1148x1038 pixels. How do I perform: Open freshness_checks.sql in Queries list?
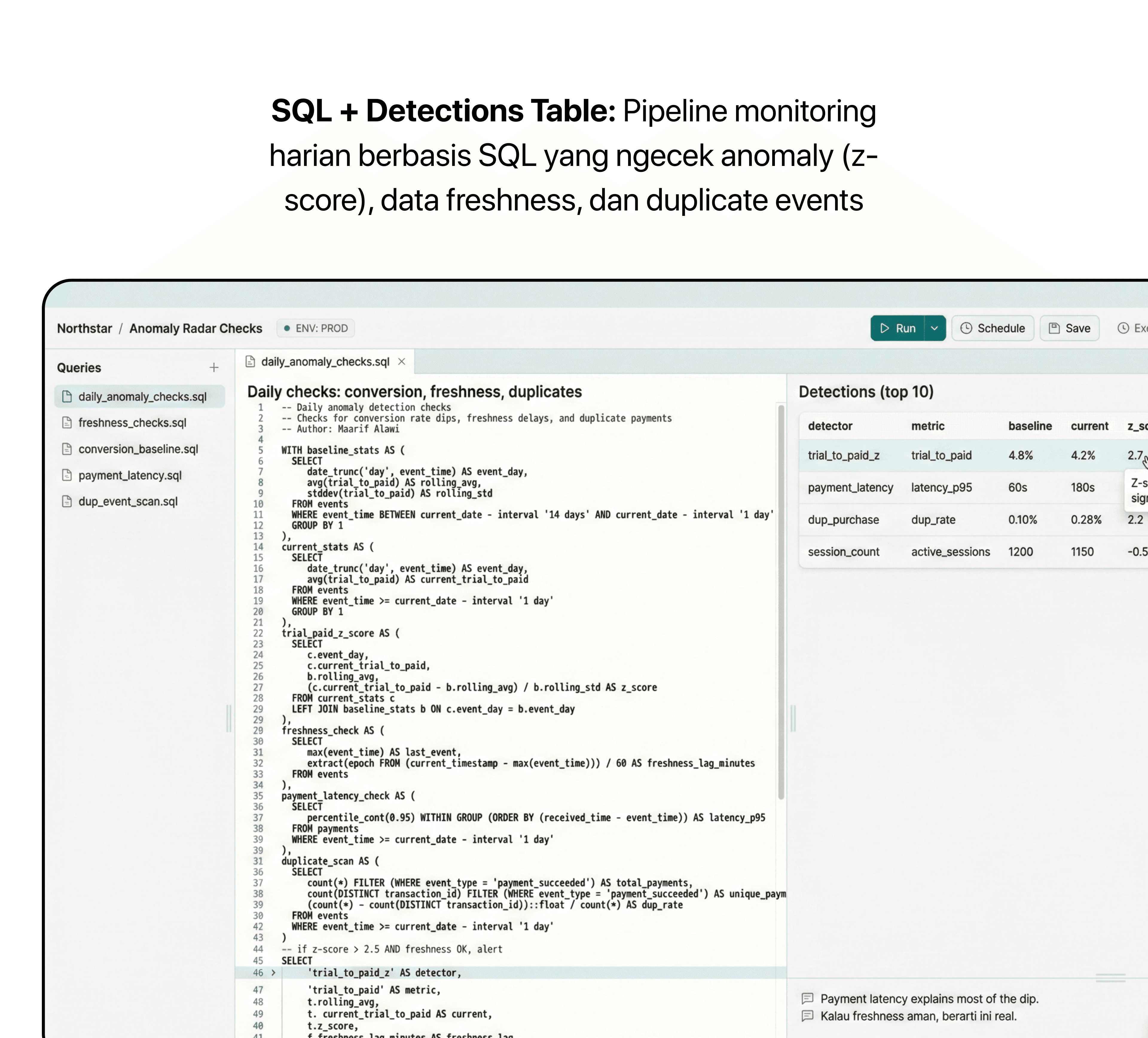click(x=132, y=422)
